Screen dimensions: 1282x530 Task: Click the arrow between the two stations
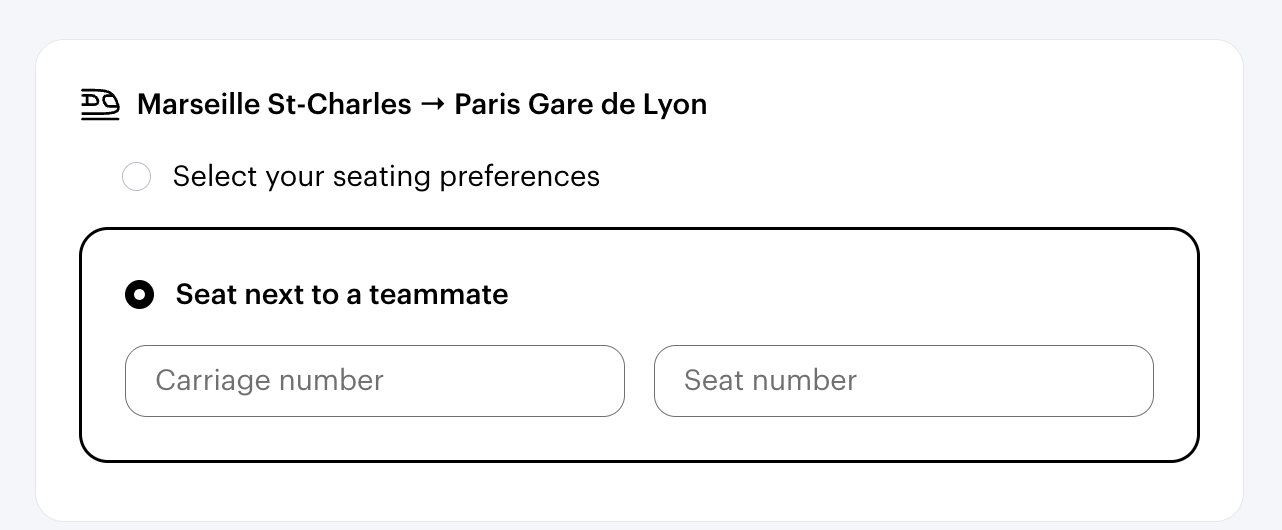[x=433, y=104]
